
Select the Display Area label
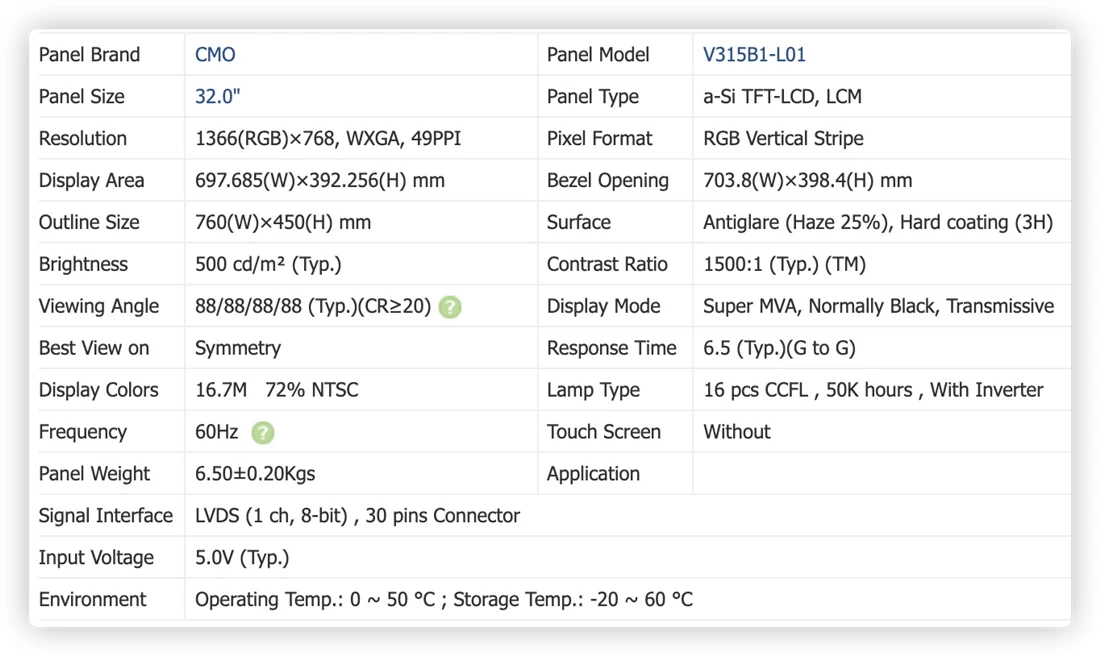point(91,180)
